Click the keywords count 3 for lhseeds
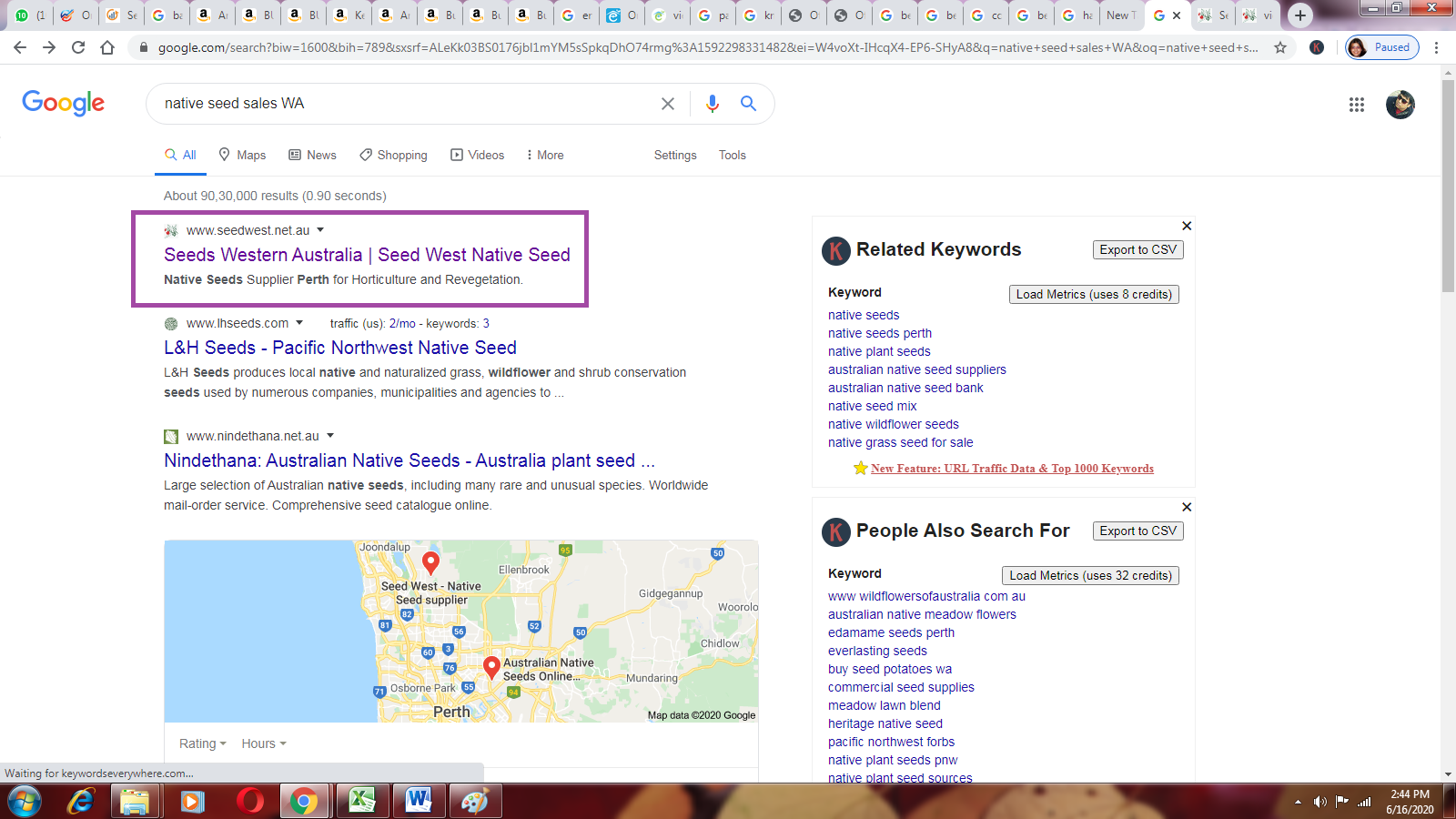The image size is (1456, 819). click(486, 323)
